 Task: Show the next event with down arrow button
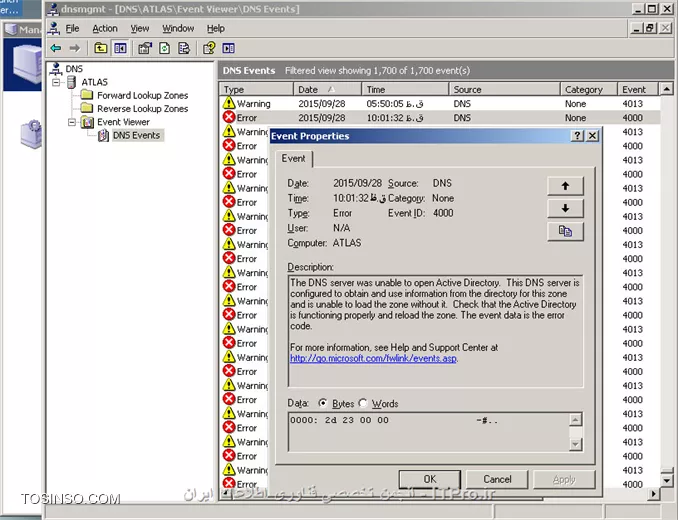[565, 208]
